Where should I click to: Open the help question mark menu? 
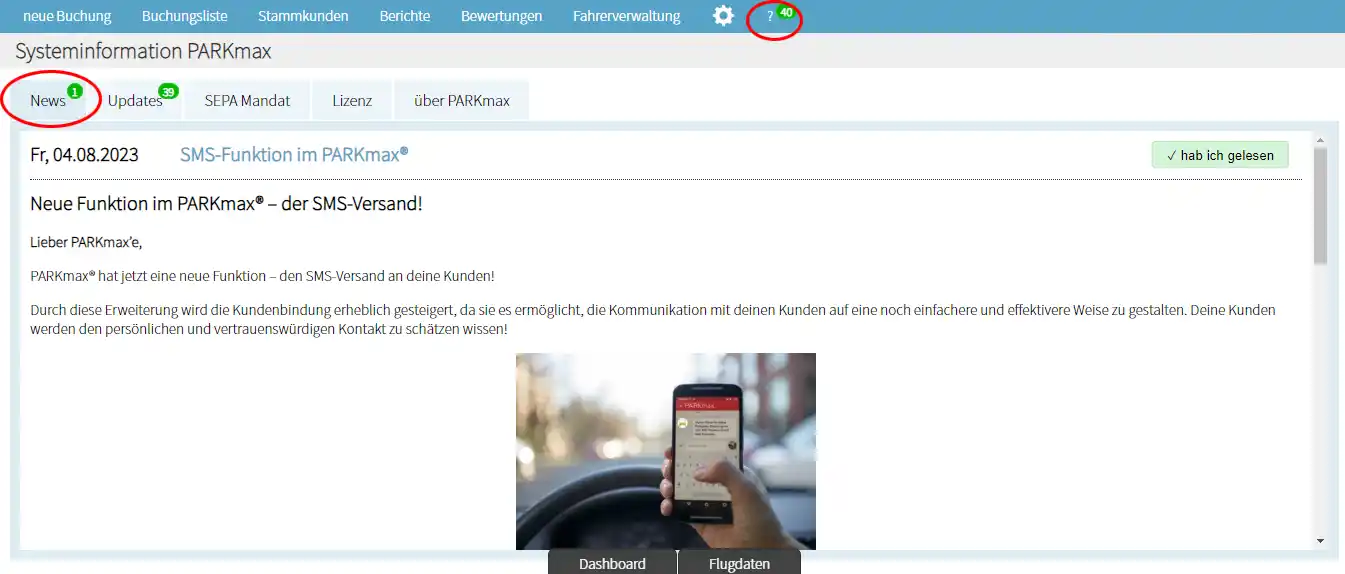pyautogui.click(x=770, y=16)
